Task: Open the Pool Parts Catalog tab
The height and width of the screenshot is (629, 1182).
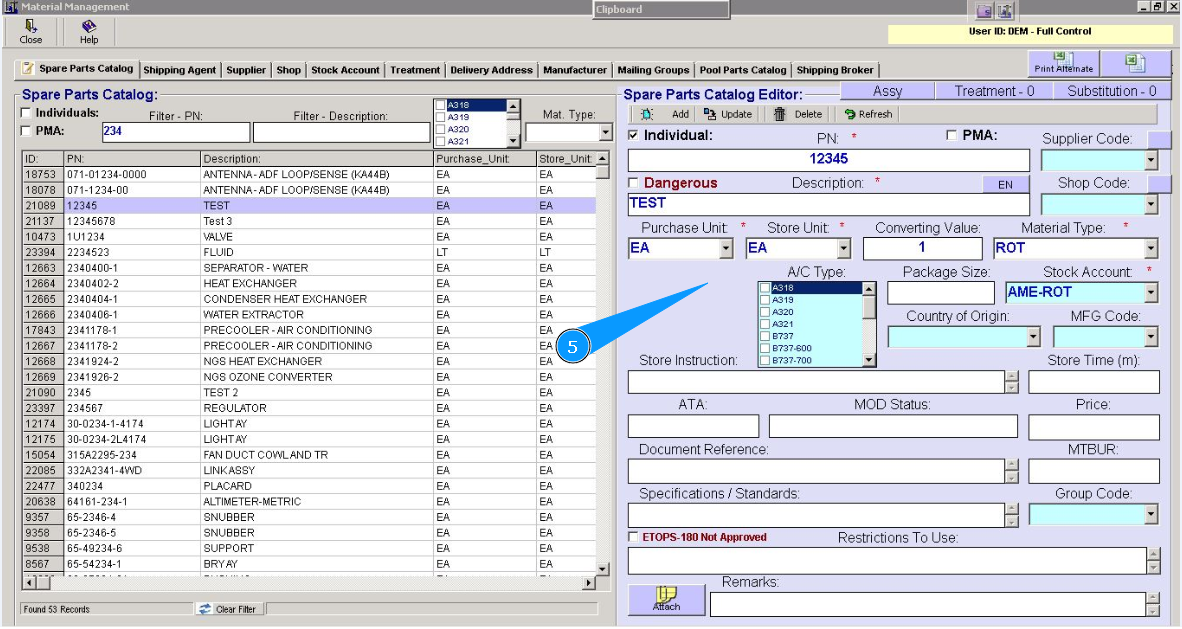Action: [x=743, y=70]
